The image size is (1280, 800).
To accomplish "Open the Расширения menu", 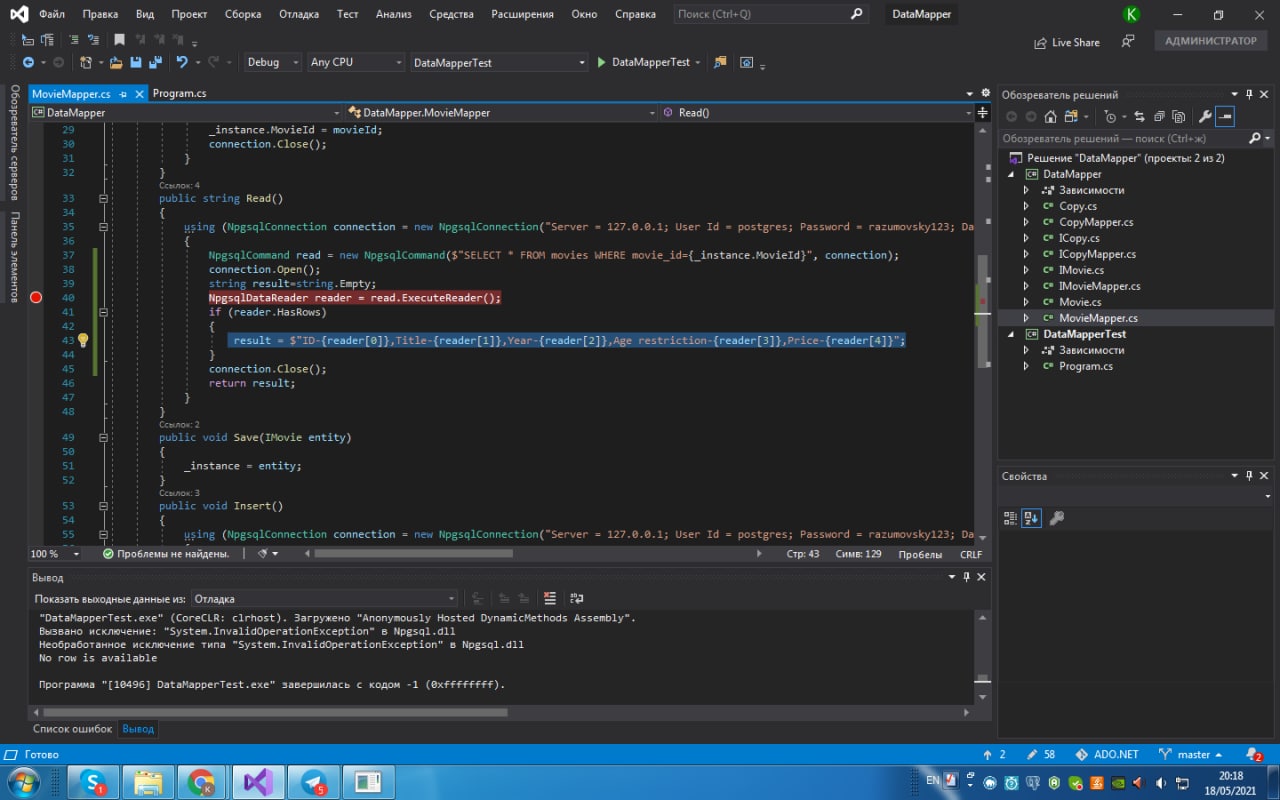I will [523, 14].
